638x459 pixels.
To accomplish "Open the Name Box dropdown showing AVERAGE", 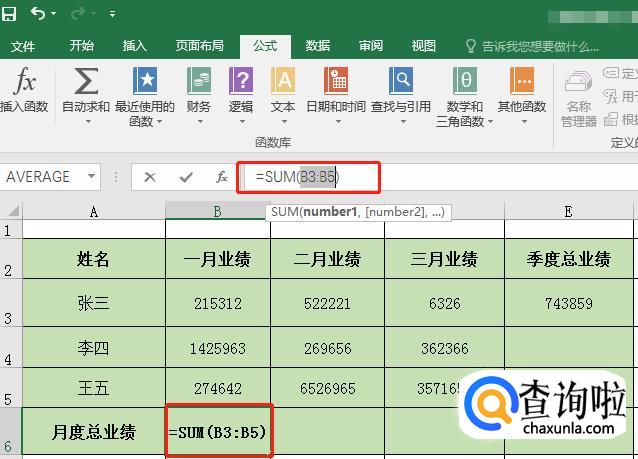I will [x=92, y=176].
